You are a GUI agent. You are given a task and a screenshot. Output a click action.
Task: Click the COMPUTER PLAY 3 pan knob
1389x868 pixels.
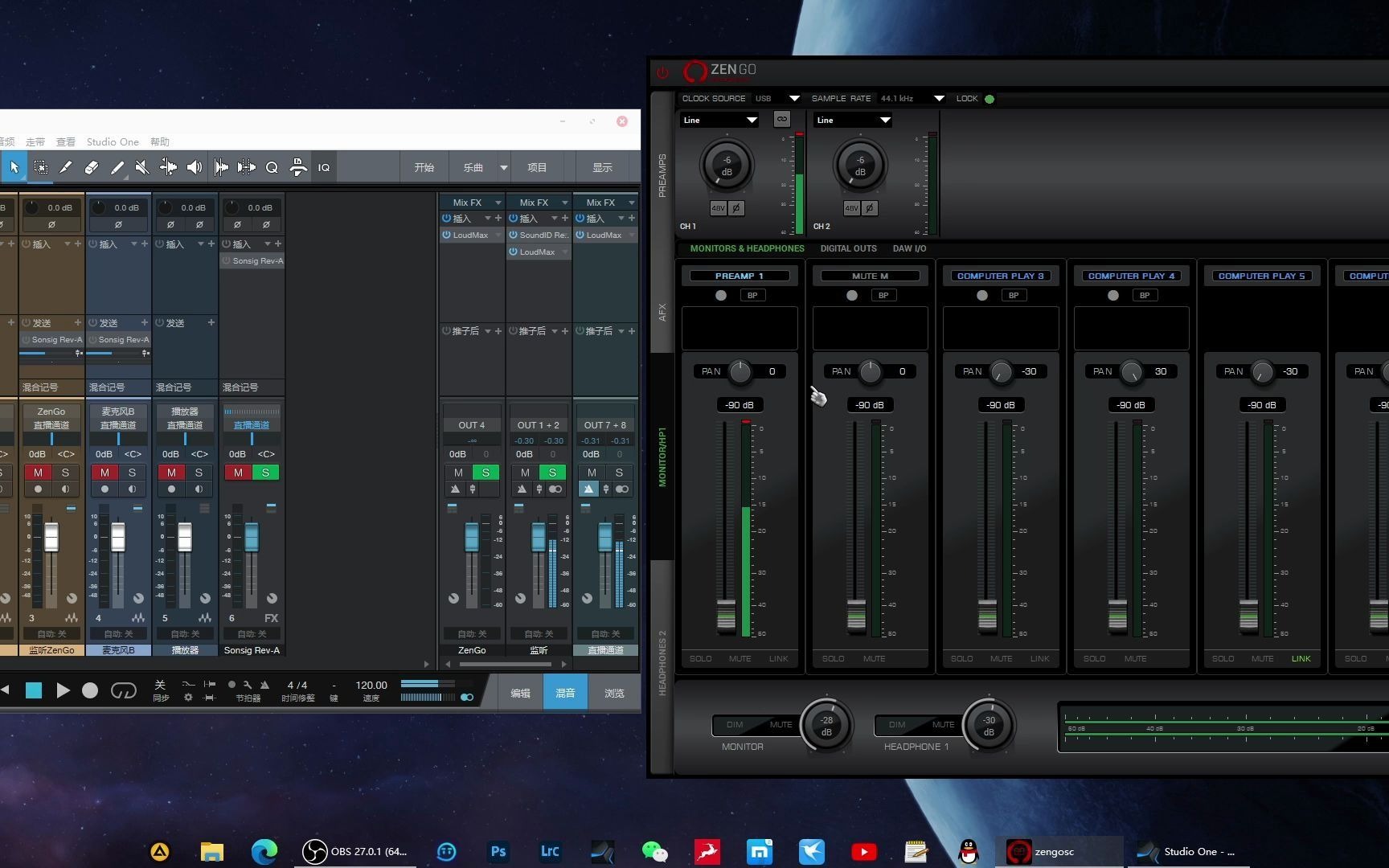point(1002,372)
